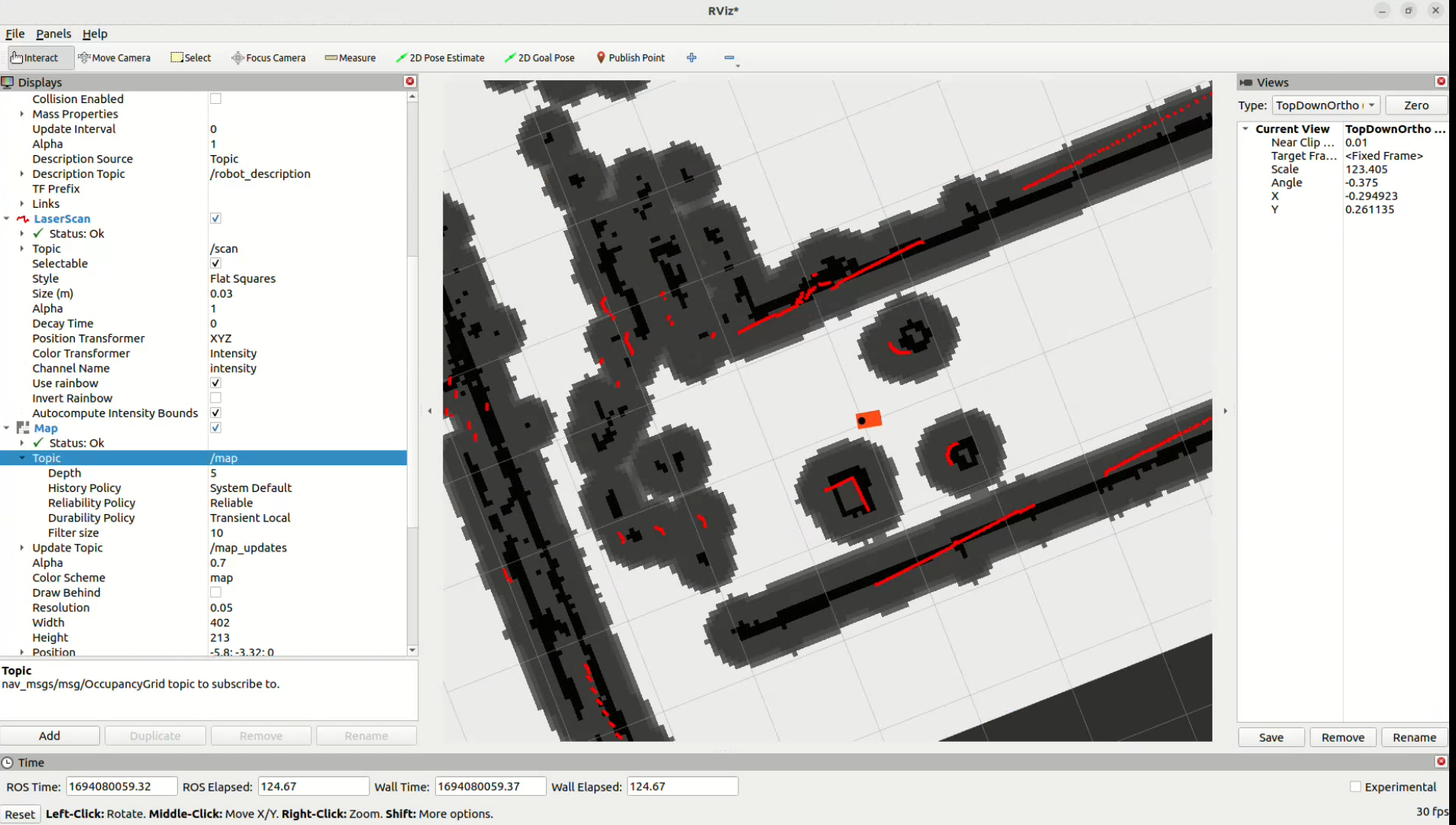The height and width of the screenshot is (825, 1456).
Task: Expand the Mass Properties row
Action: tap(21, 114)
